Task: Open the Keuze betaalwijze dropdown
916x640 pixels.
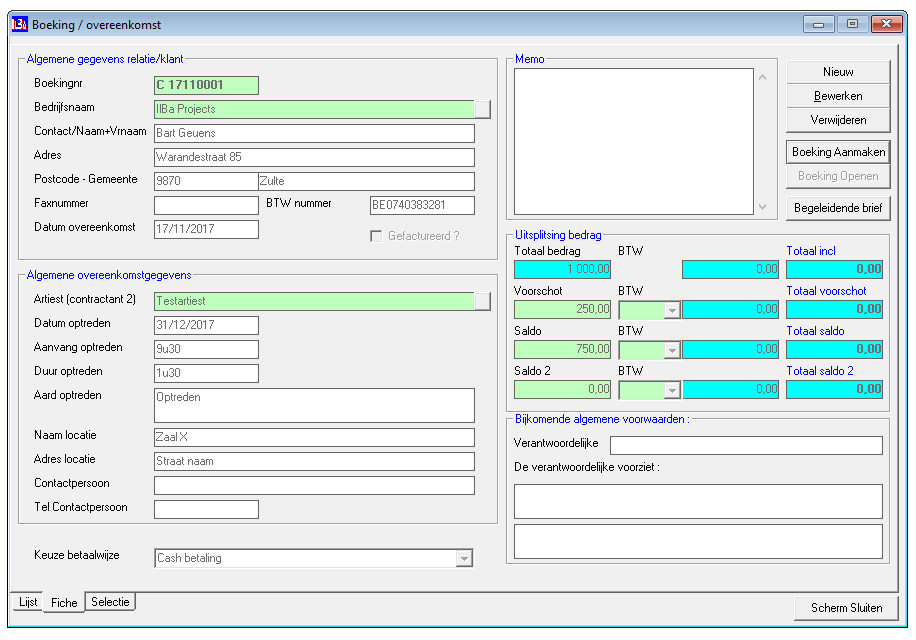Action: (464, 558)
